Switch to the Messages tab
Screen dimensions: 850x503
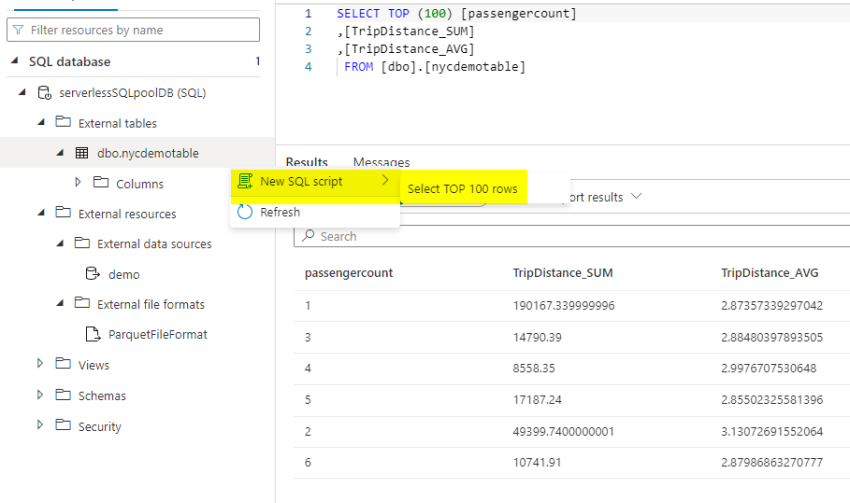(x=381, y=162)
